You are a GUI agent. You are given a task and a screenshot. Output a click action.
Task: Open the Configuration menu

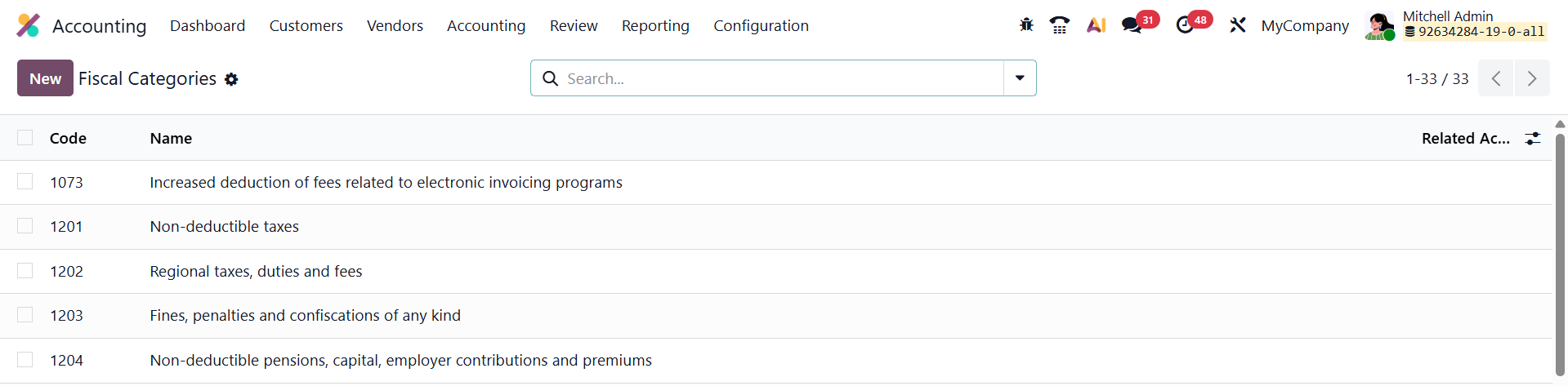[761, 25]
